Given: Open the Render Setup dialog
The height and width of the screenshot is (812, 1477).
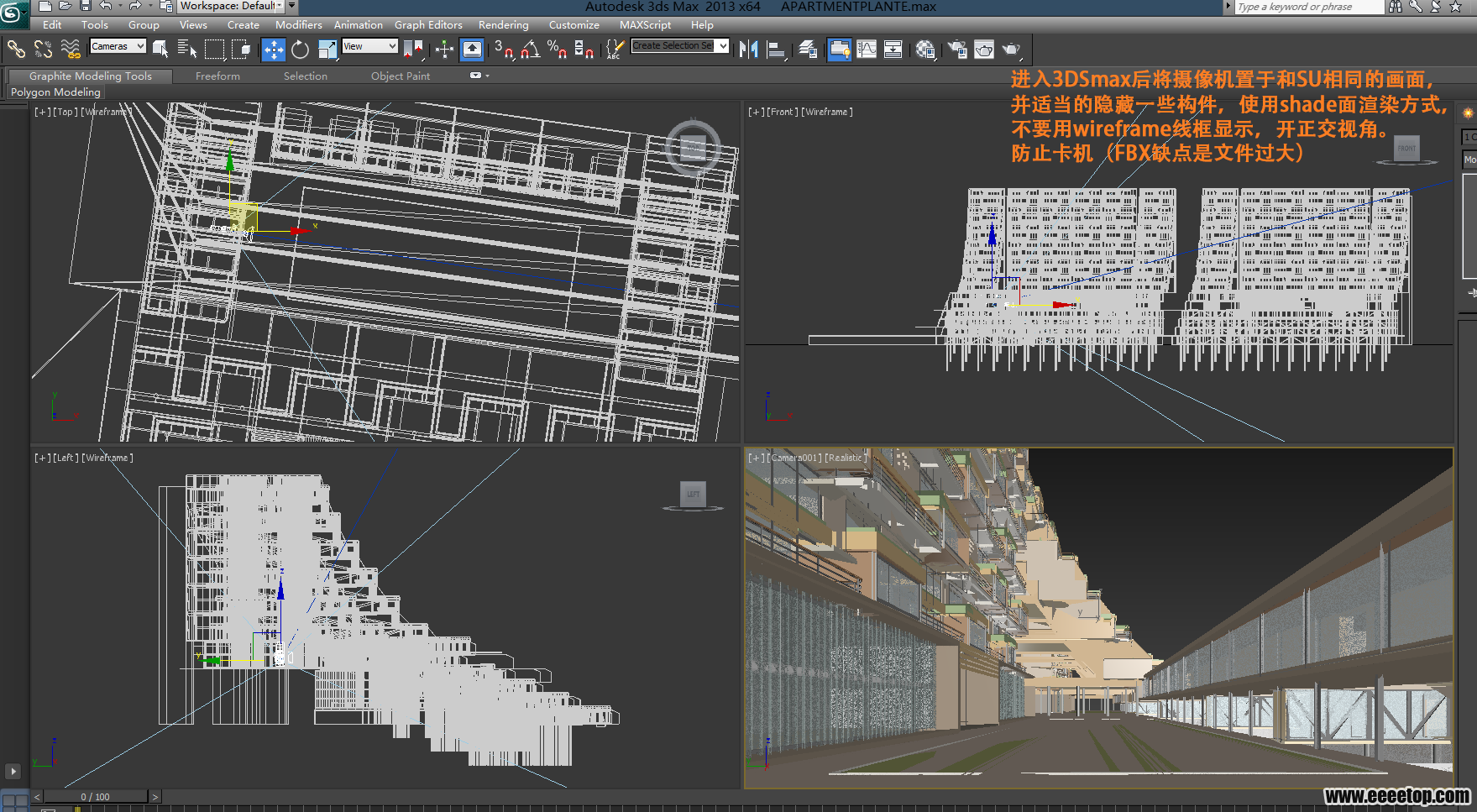Looking at the screenshot, I should pos(957,50).
